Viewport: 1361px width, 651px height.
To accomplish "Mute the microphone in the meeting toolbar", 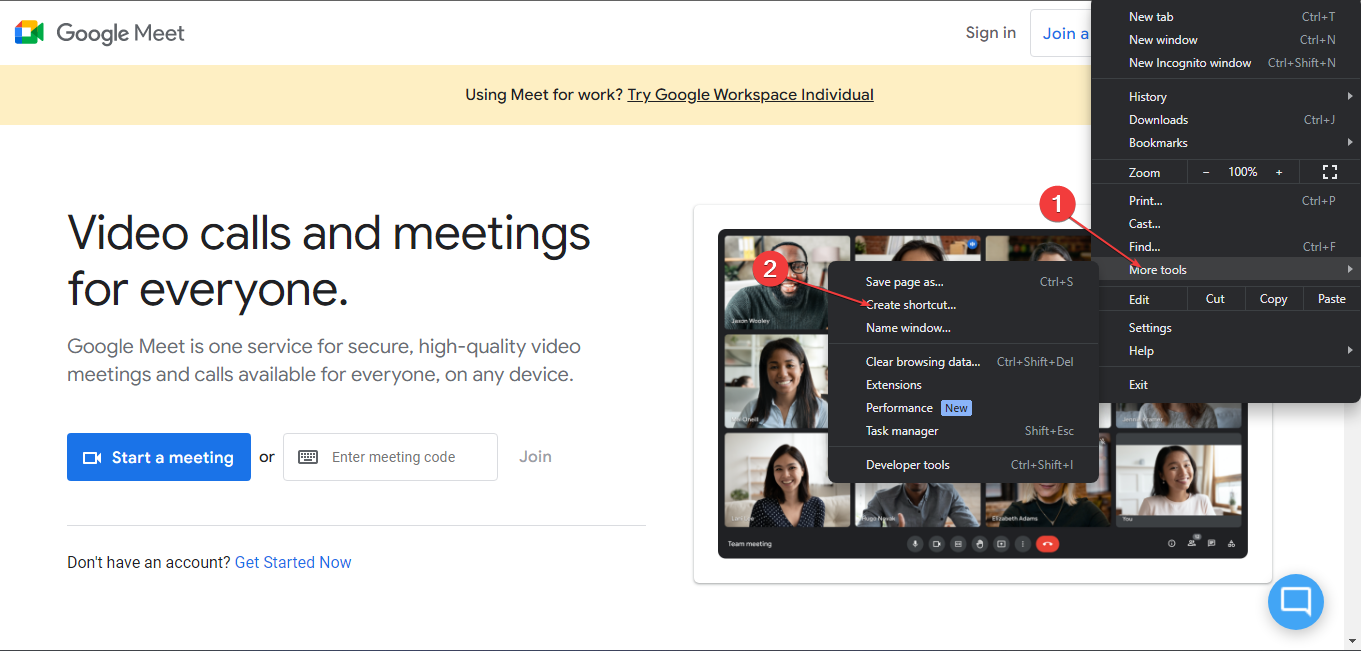I will click(x=913, y=543).
